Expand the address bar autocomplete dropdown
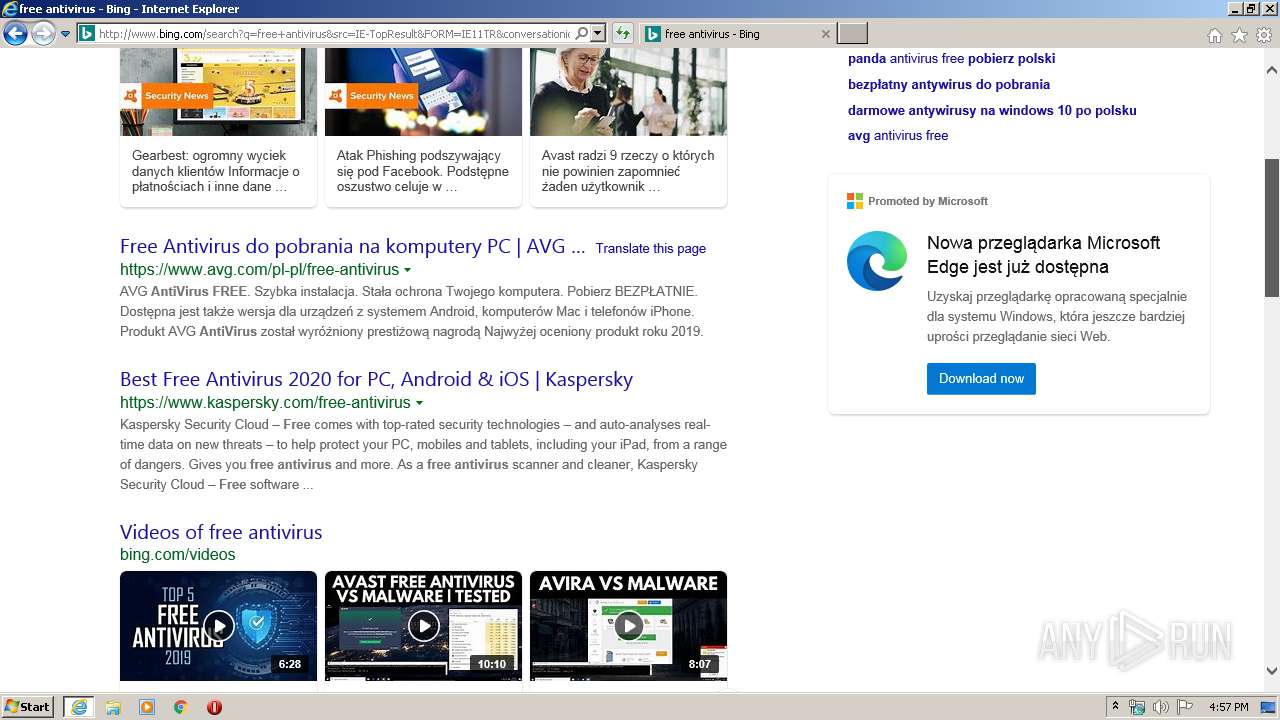This screenshot has width=1280, height=720. pos(598,33)
